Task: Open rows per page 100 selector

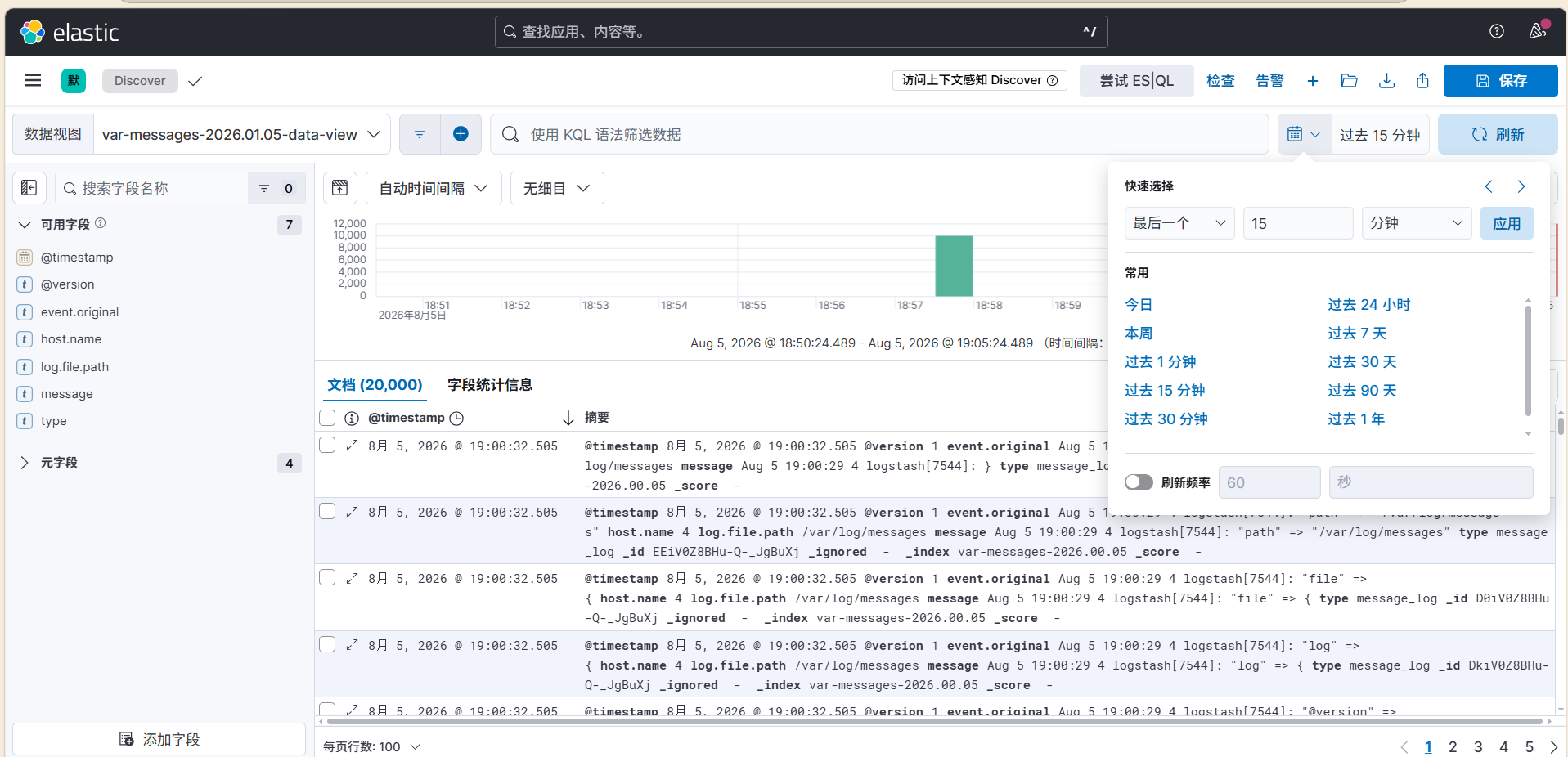Action: point(371,746)
